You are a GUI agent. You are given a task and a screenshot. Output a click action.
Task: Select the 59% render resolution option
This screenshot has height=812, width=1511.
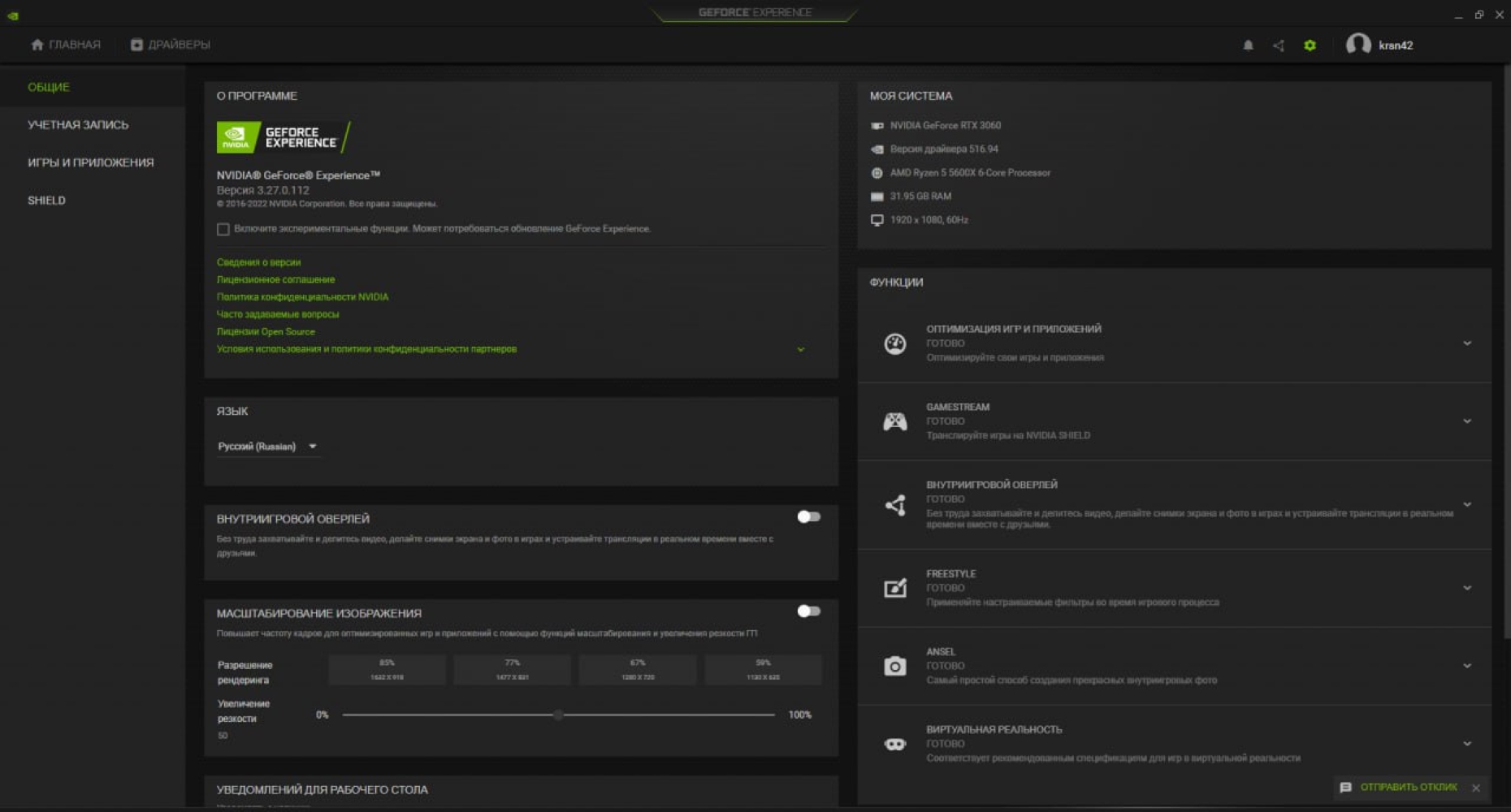click(x=763, y=670)
